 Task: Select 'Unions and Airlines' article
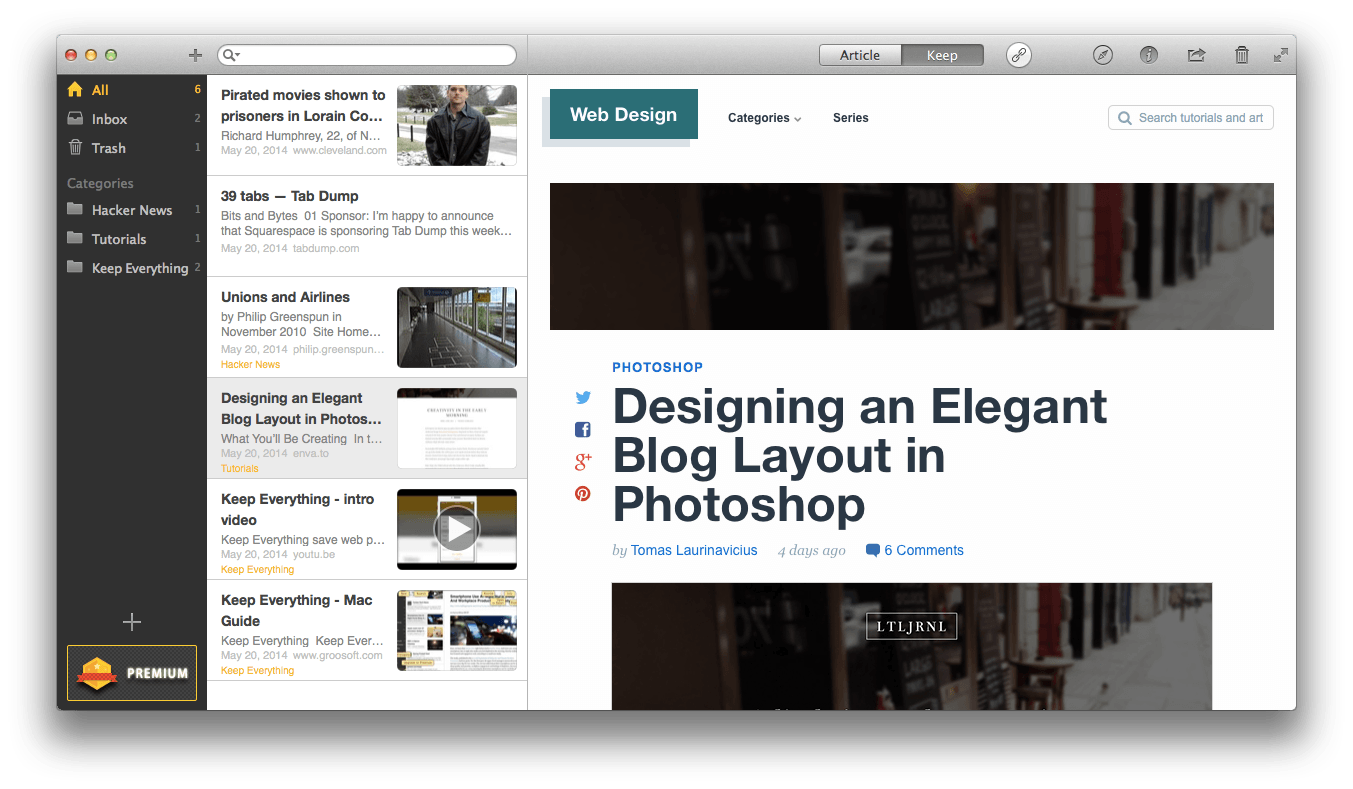click(x=367, y=328)
